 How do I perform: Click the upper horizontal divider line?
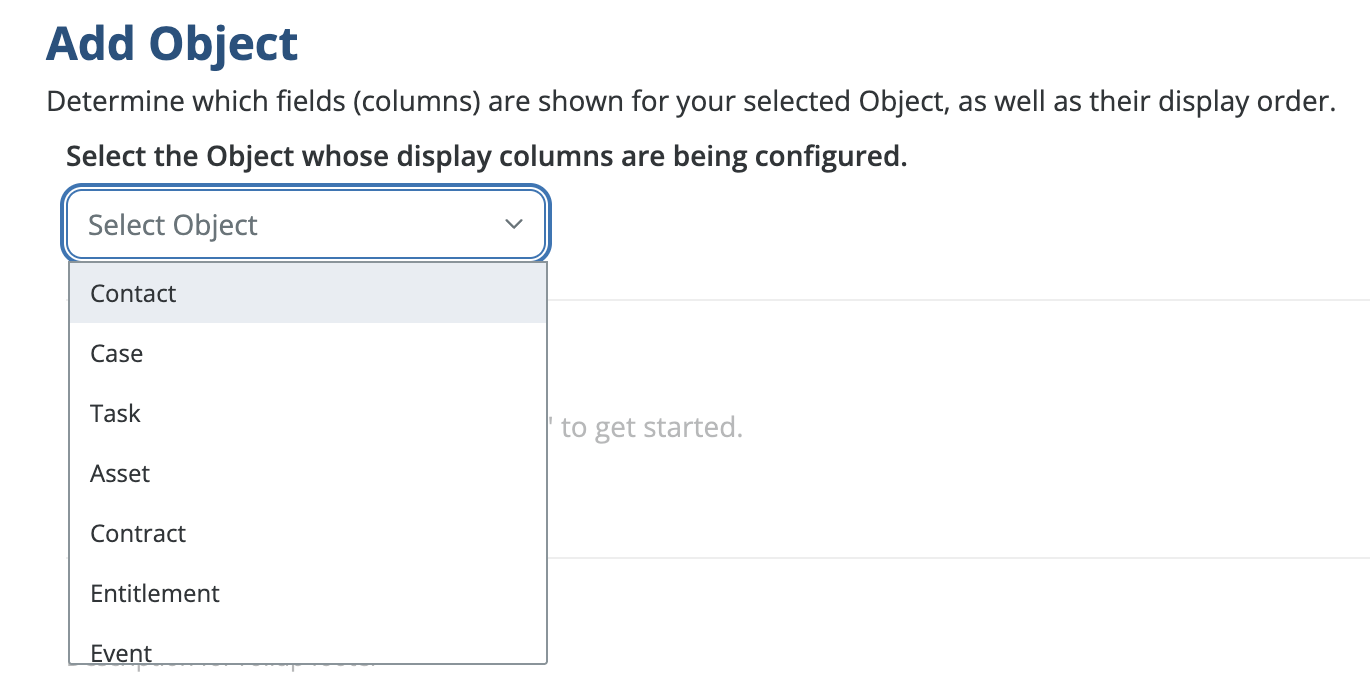(x=950, y=299)
